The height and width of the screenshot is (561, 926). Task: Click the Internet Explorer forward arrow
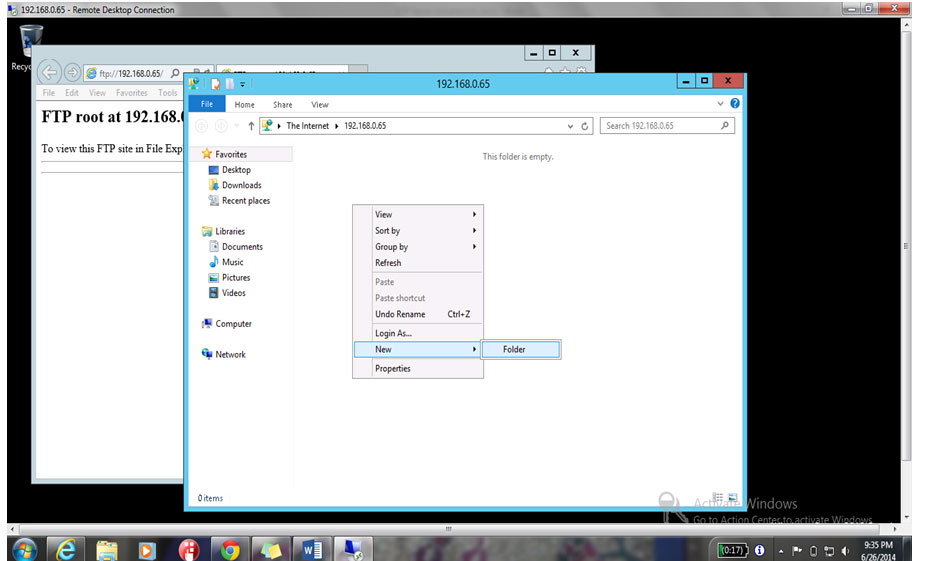pyautogui.click(x=72, y=73)
